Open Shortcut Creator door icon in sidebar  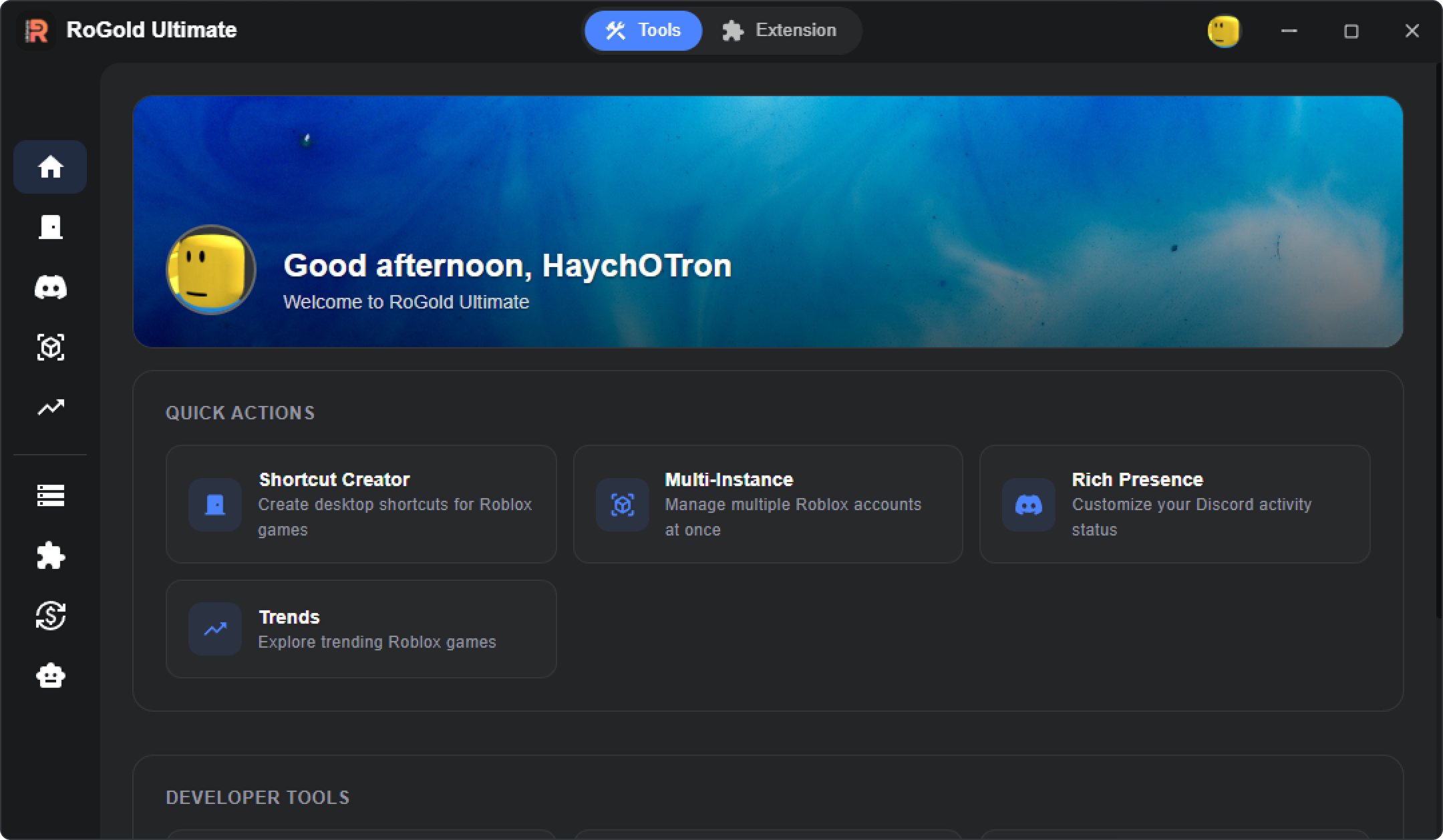point(50,227)
